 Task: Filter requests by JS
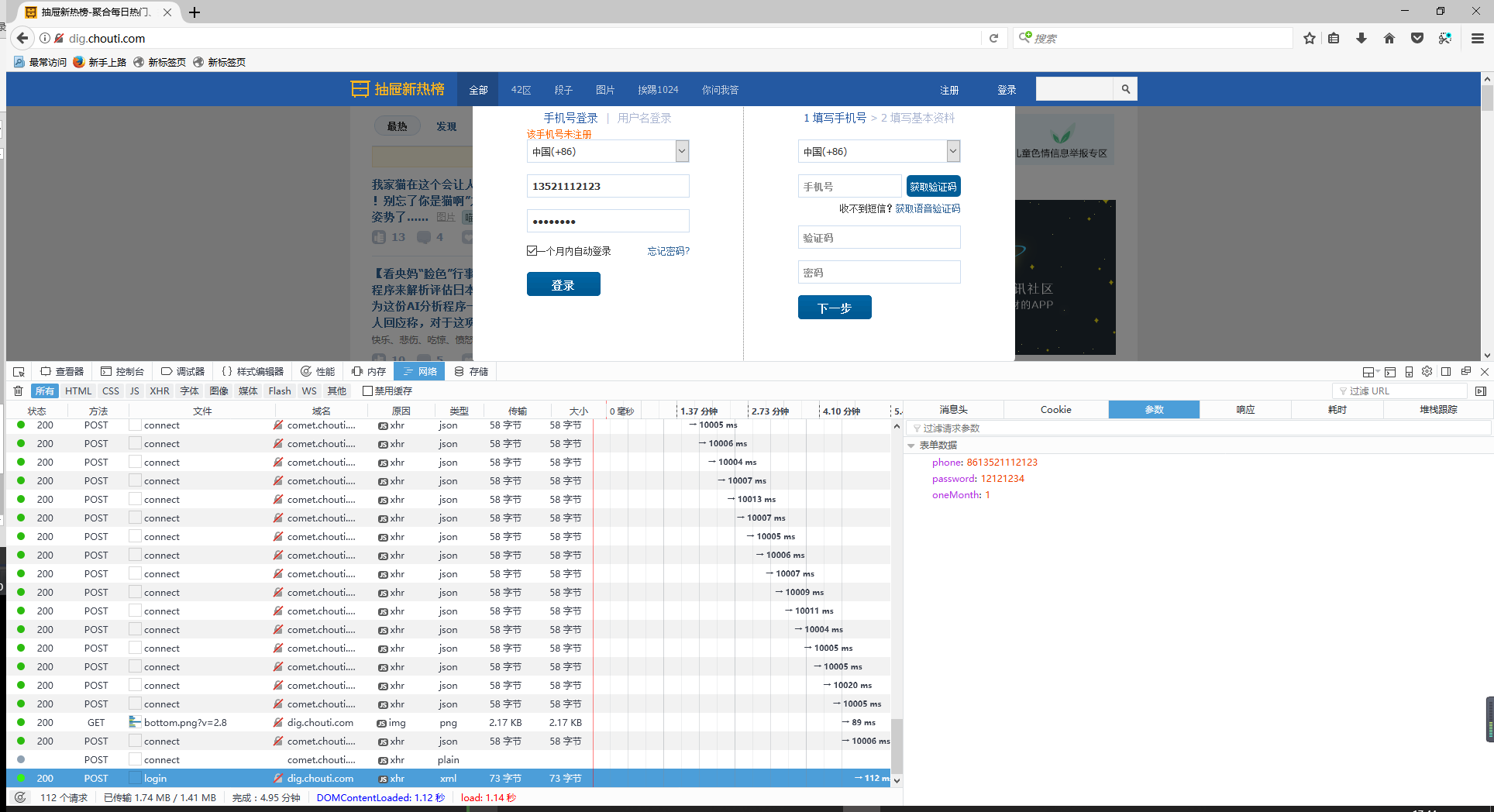(x=135, y=391)
